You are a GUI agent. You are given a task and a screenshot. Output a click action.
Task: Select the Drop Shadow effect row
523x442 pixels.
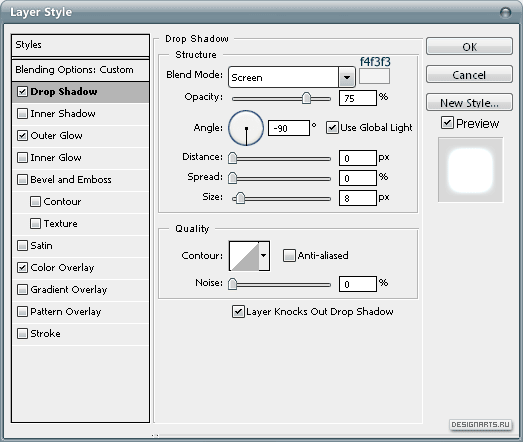point(80,92)
